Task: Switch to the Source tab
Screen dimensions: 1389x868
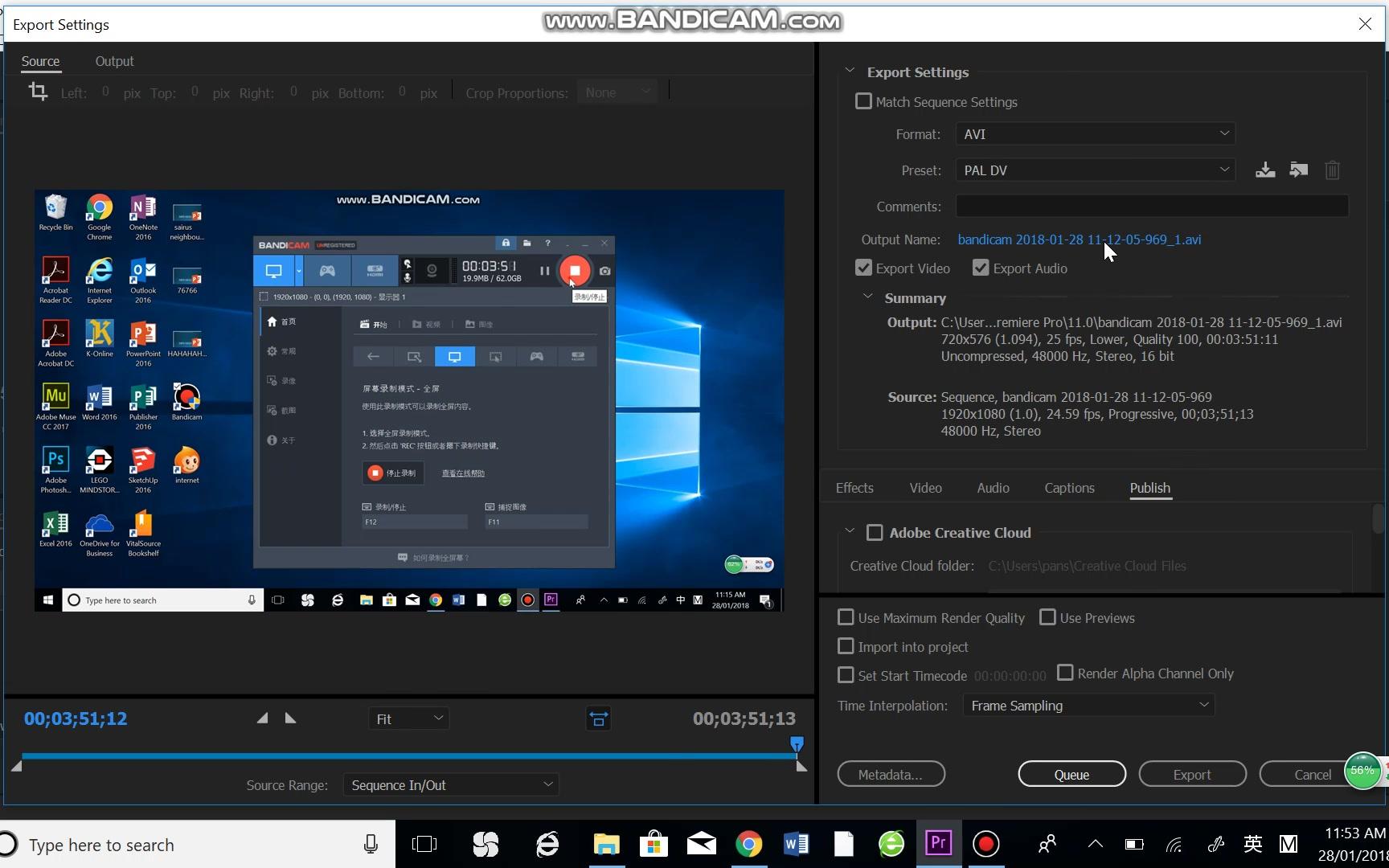Action: point(40,61)
